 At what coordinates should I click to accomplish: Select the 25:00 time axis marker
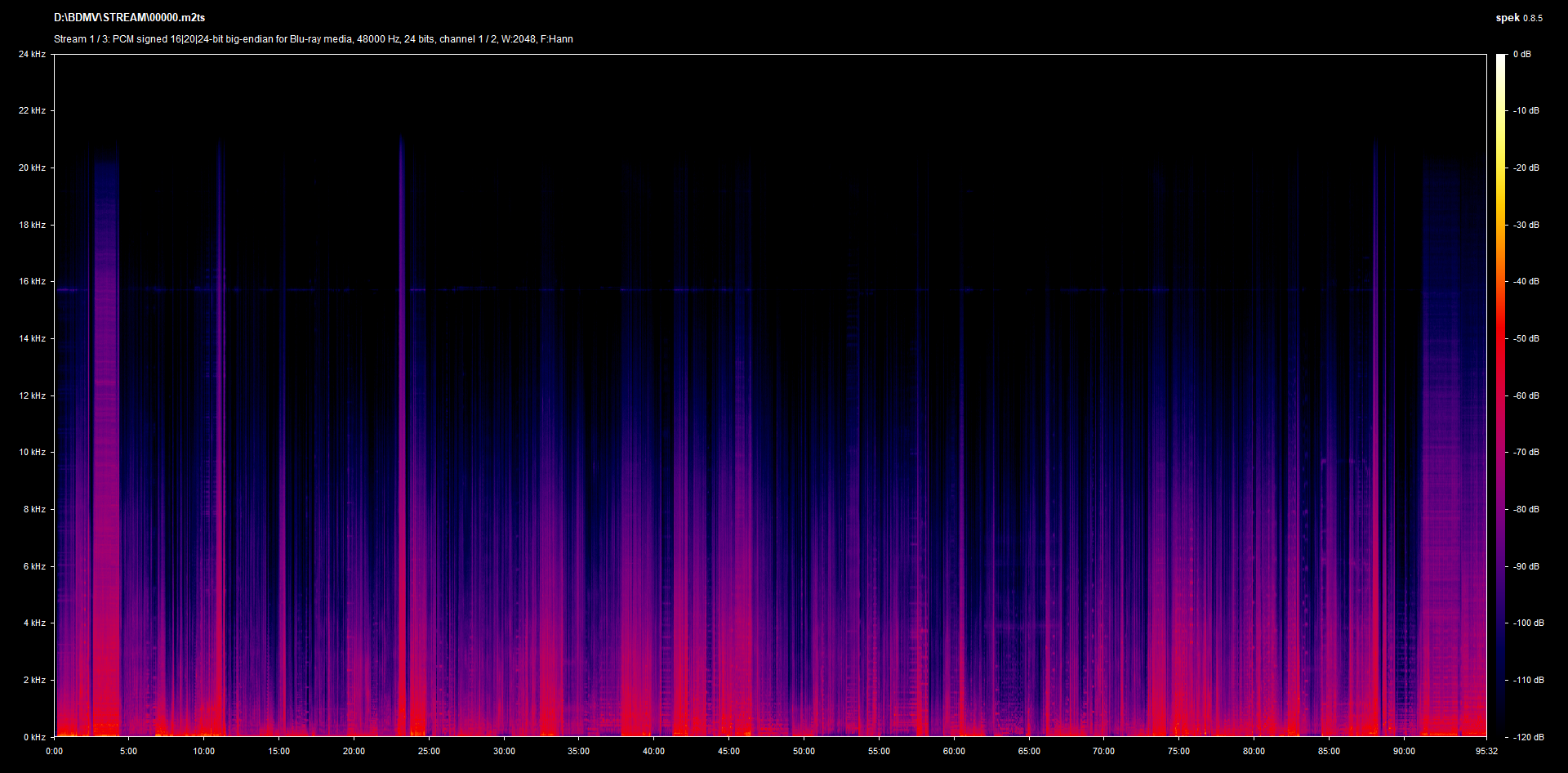(429, 751)
